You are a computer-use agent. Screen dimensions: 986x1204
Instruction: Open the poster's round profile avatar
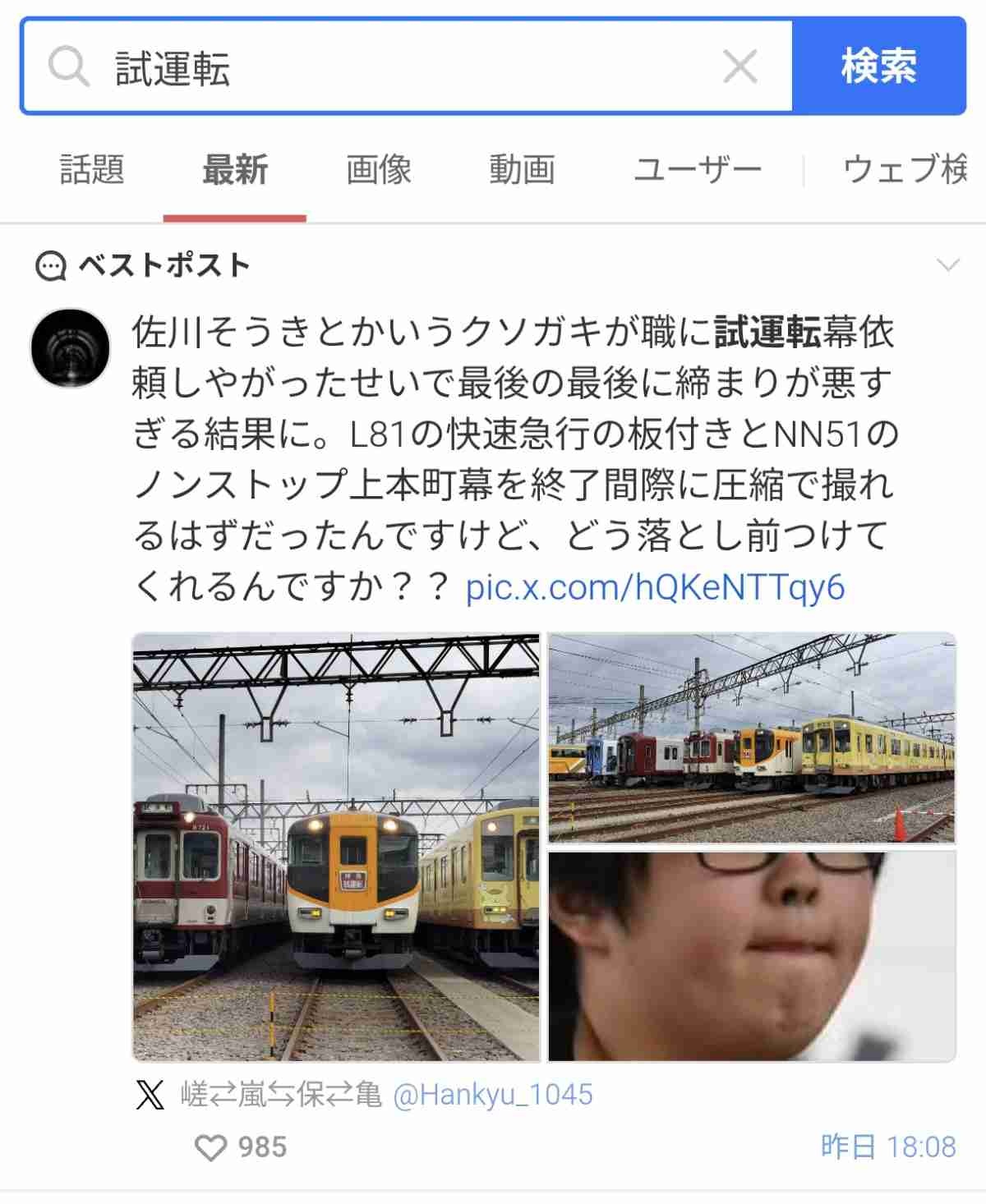coord(71,348)
